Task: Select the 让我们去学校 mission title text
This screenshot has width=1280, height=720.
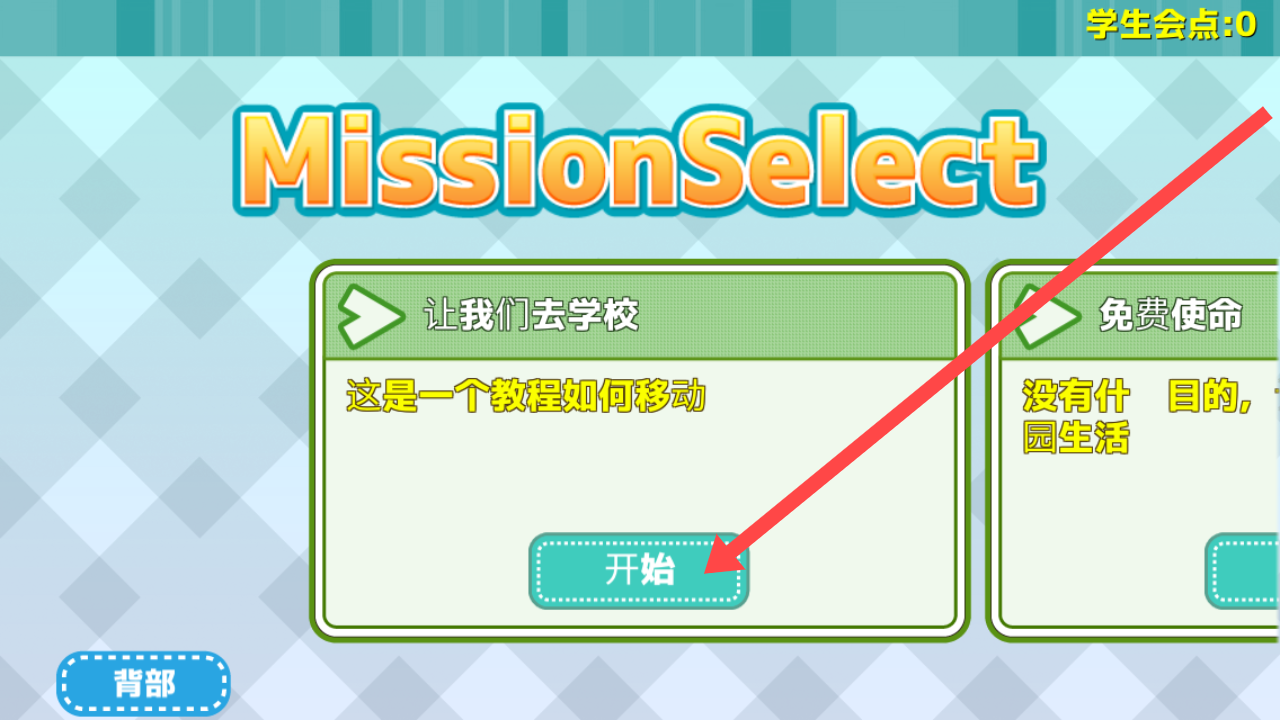Action: [531, 316]
